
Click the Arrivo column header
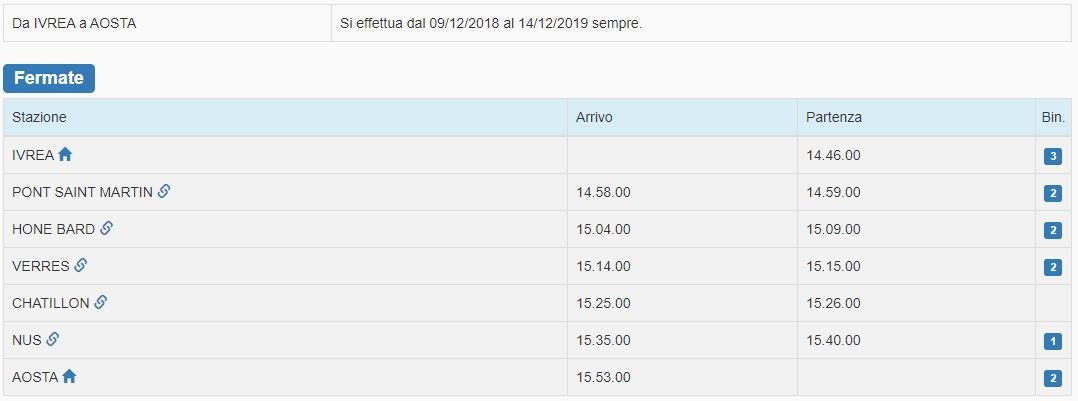point(594,117)
